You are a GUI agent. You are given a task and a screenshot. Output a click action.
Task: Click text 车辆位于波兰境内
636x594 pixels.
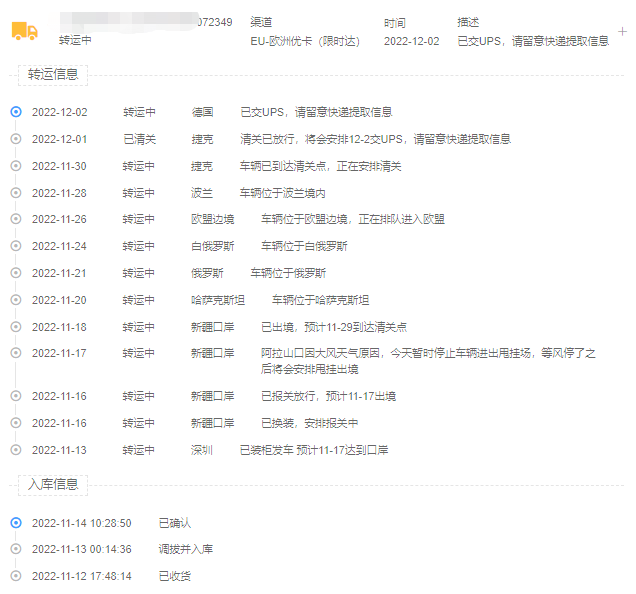point(282,193)
